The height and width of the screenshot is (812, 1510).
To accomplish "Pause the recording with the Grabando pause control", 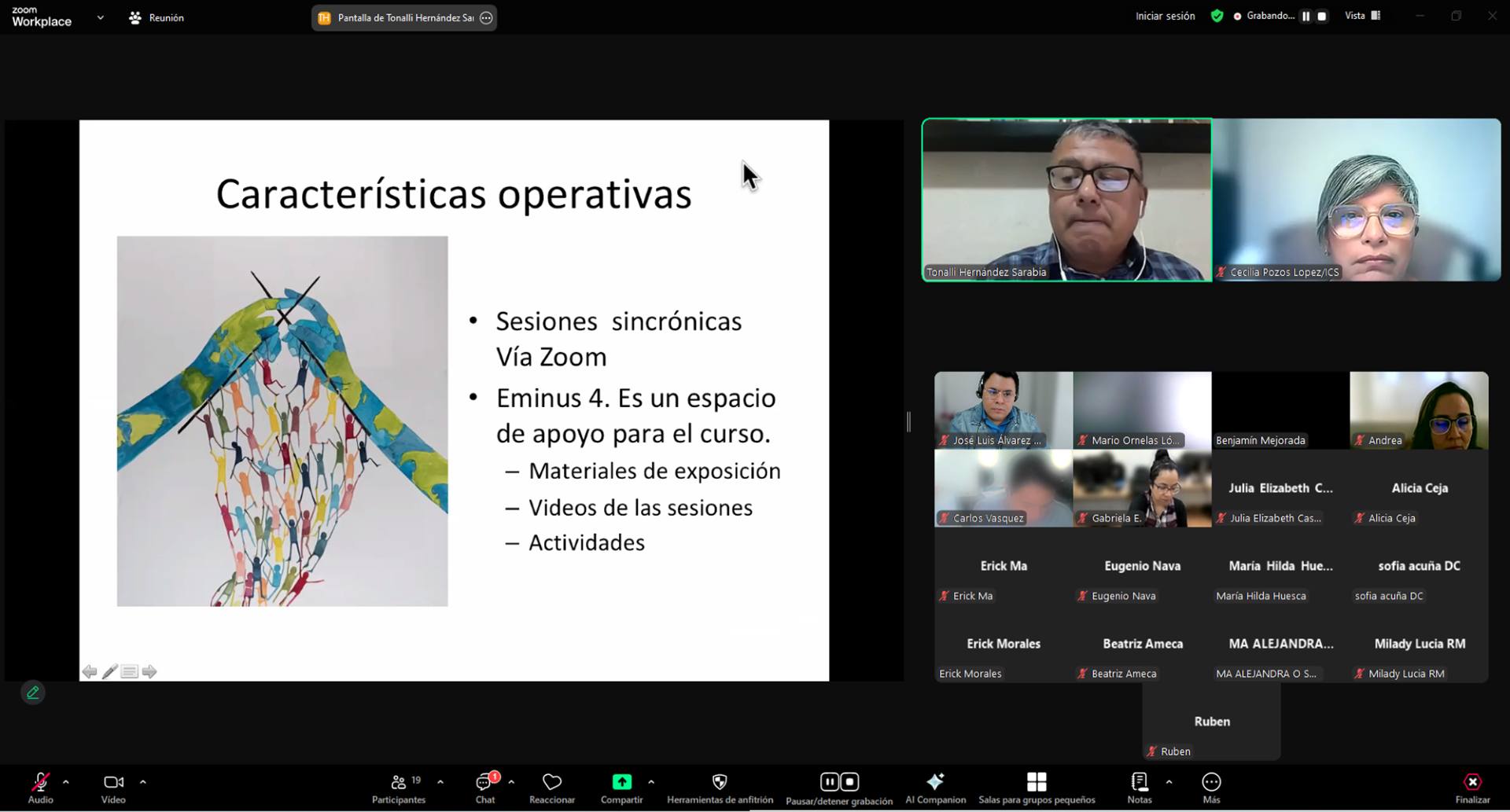I will coord(1305,15).
